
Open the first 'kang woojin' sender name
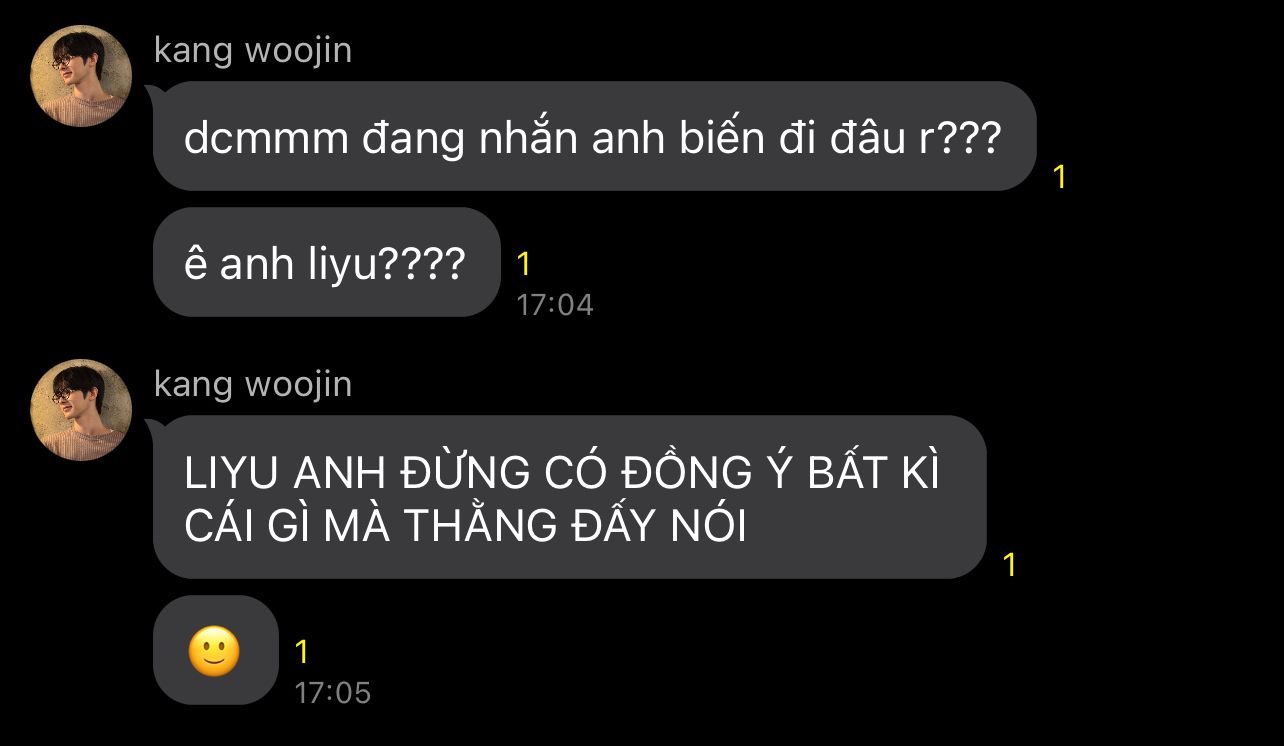coord(253,51)
